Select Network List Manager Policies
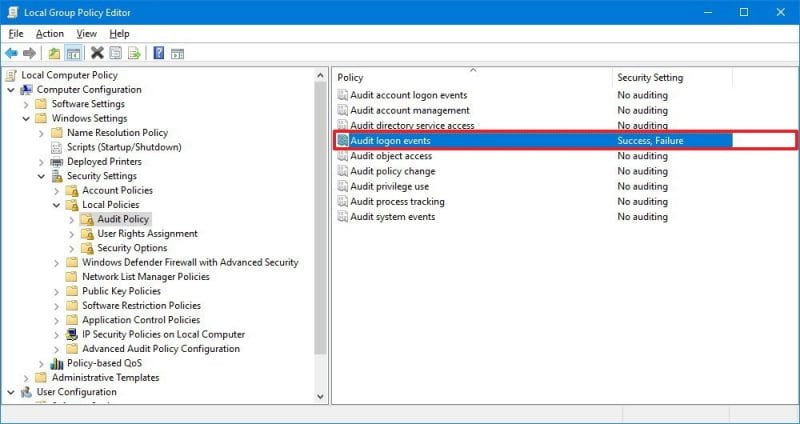Image resolution: width=800 pixels, height=424 pixels. pyautogui.click(x=146, y=277)
